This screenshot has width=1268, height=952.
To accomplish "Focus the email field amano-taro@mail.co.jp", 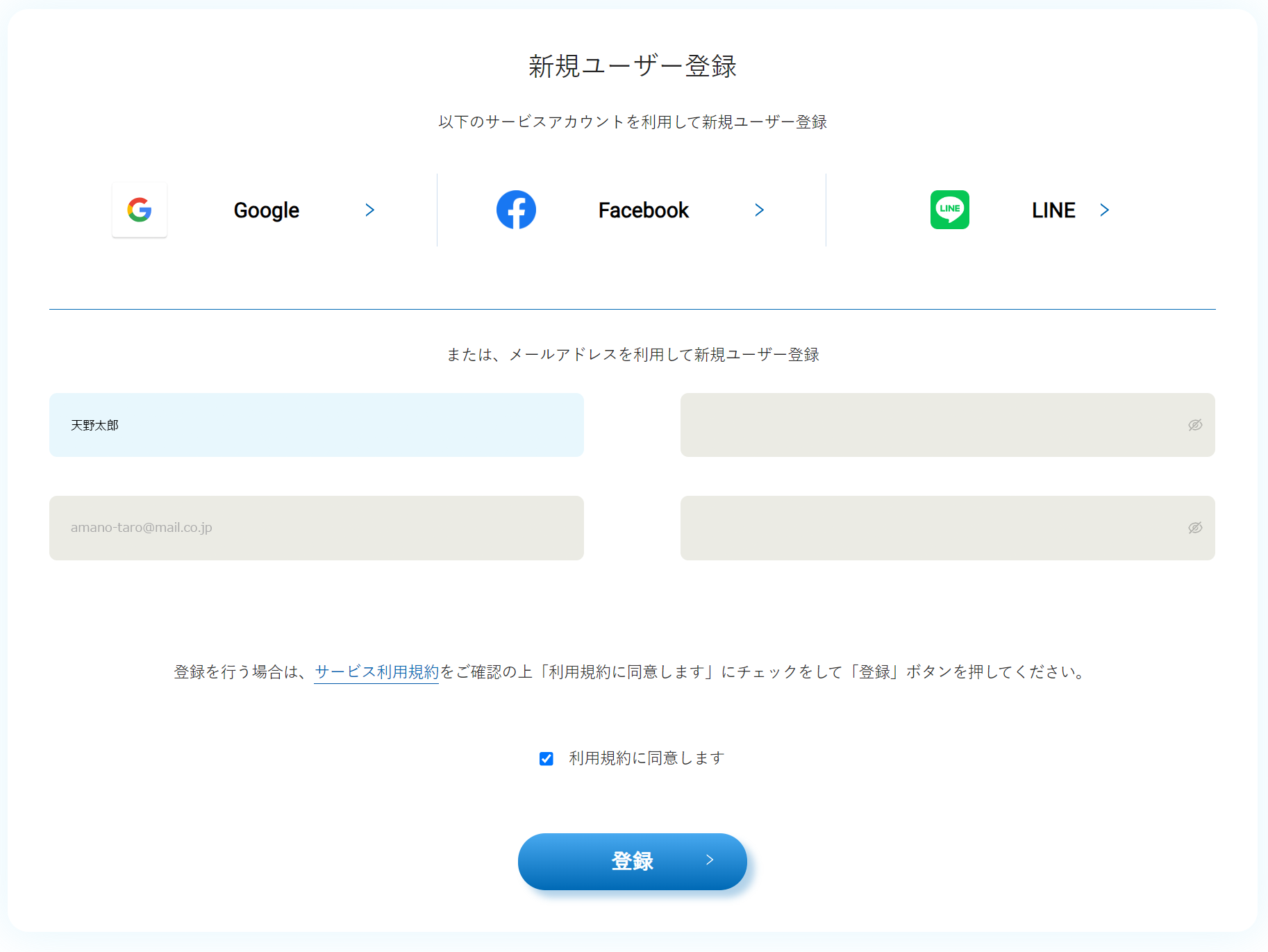I will [x=317, y=528].
